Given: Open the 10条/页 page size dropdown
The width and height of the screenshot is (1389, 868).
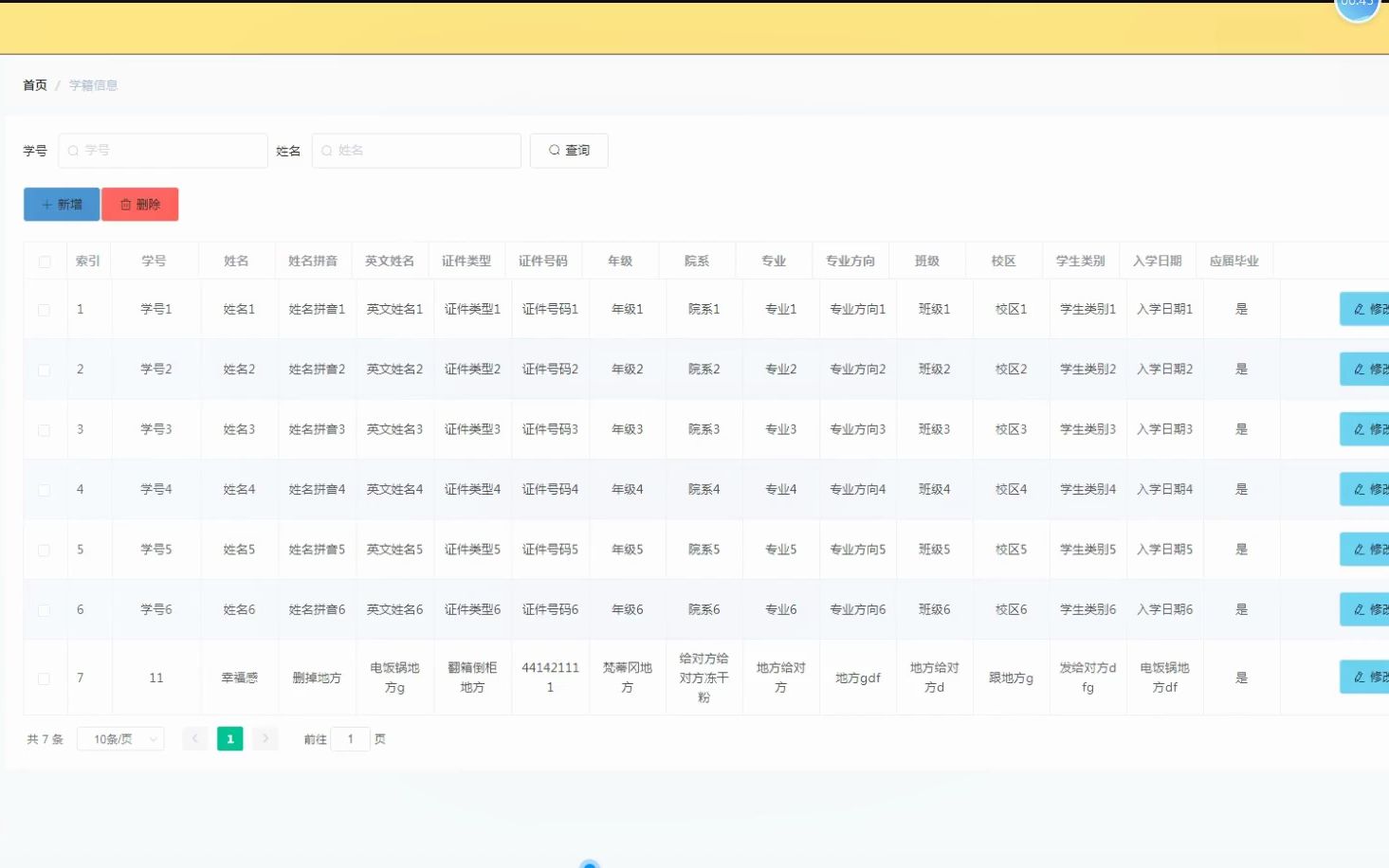Looking at the screenshot, I should (x=120, y=739).
